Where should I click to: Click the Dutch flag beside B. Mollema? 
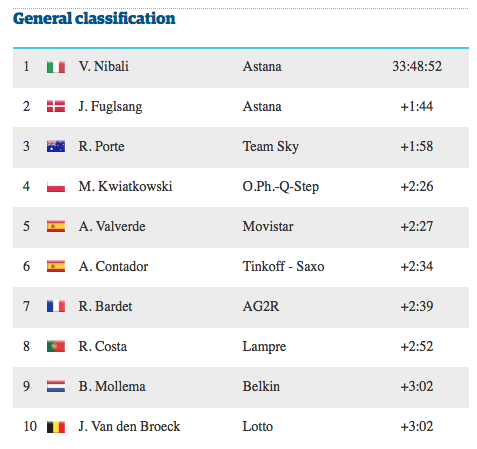tap(56, 386)
